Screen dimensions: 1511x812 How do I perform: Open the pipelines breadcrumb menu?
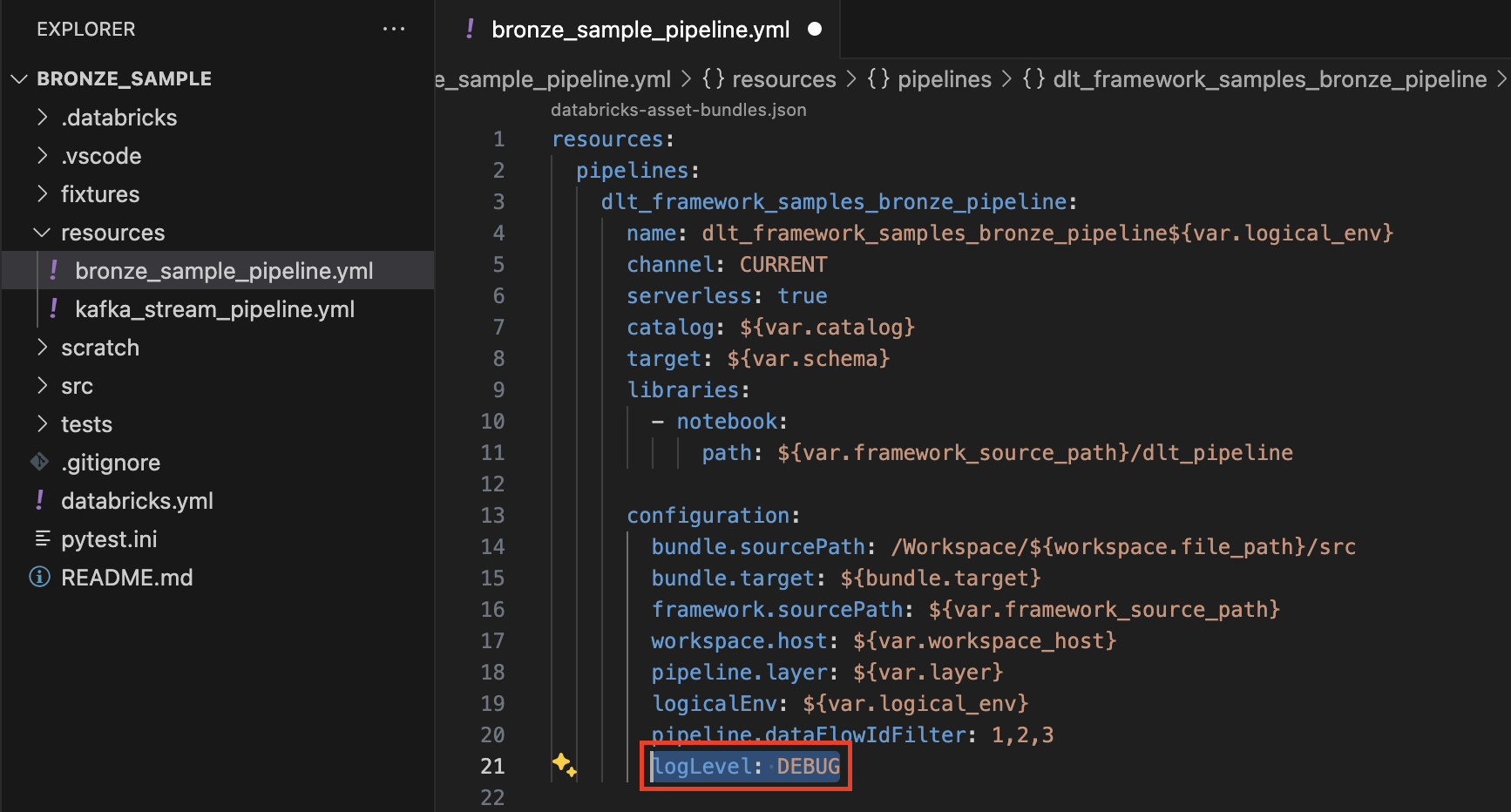pos(944,78)
